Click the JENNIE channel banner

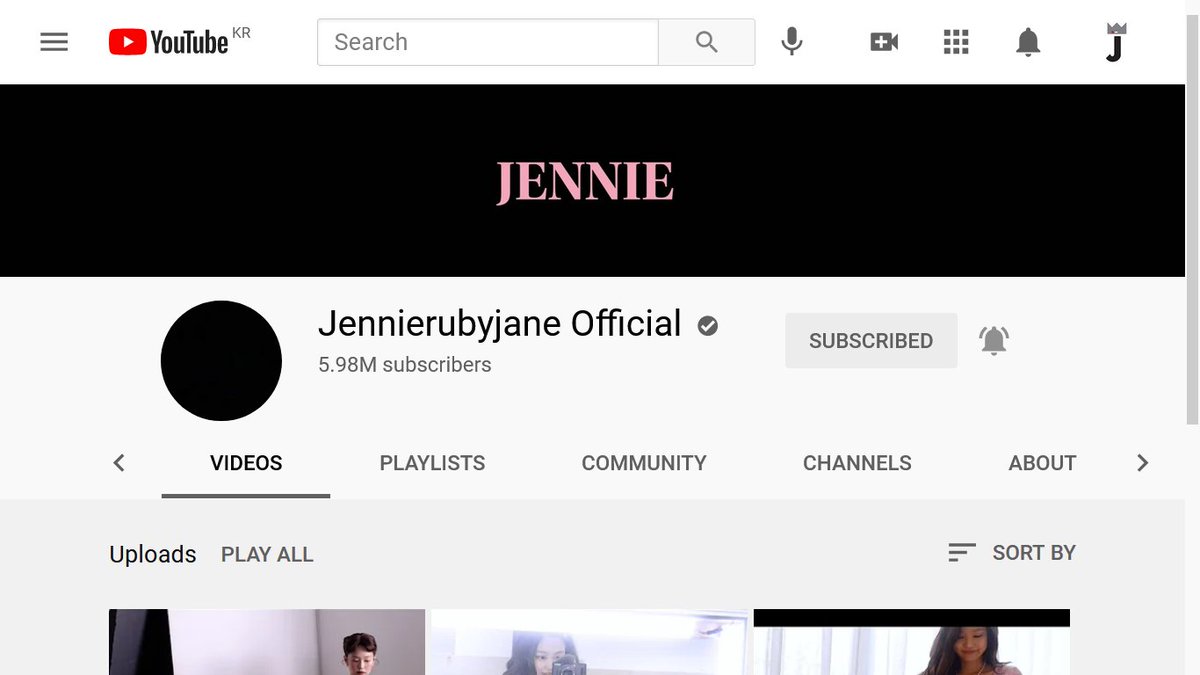pos(592,180)
